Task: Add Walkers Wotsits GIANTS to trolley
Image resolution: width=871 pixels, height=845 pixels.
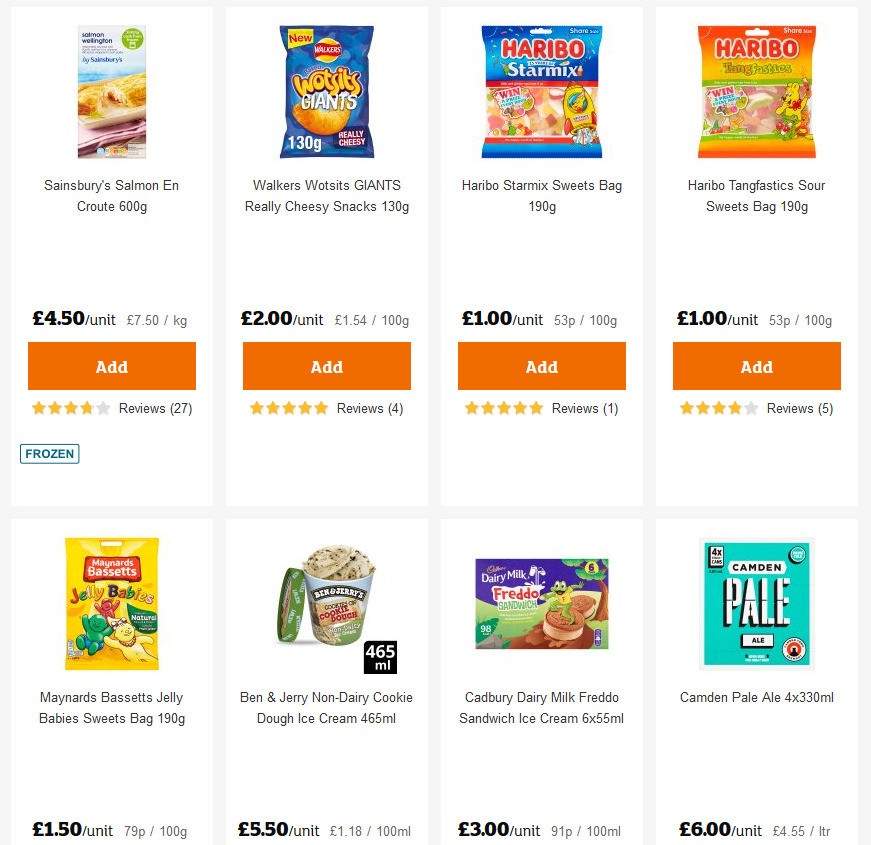Action: (x=326, y=366)
